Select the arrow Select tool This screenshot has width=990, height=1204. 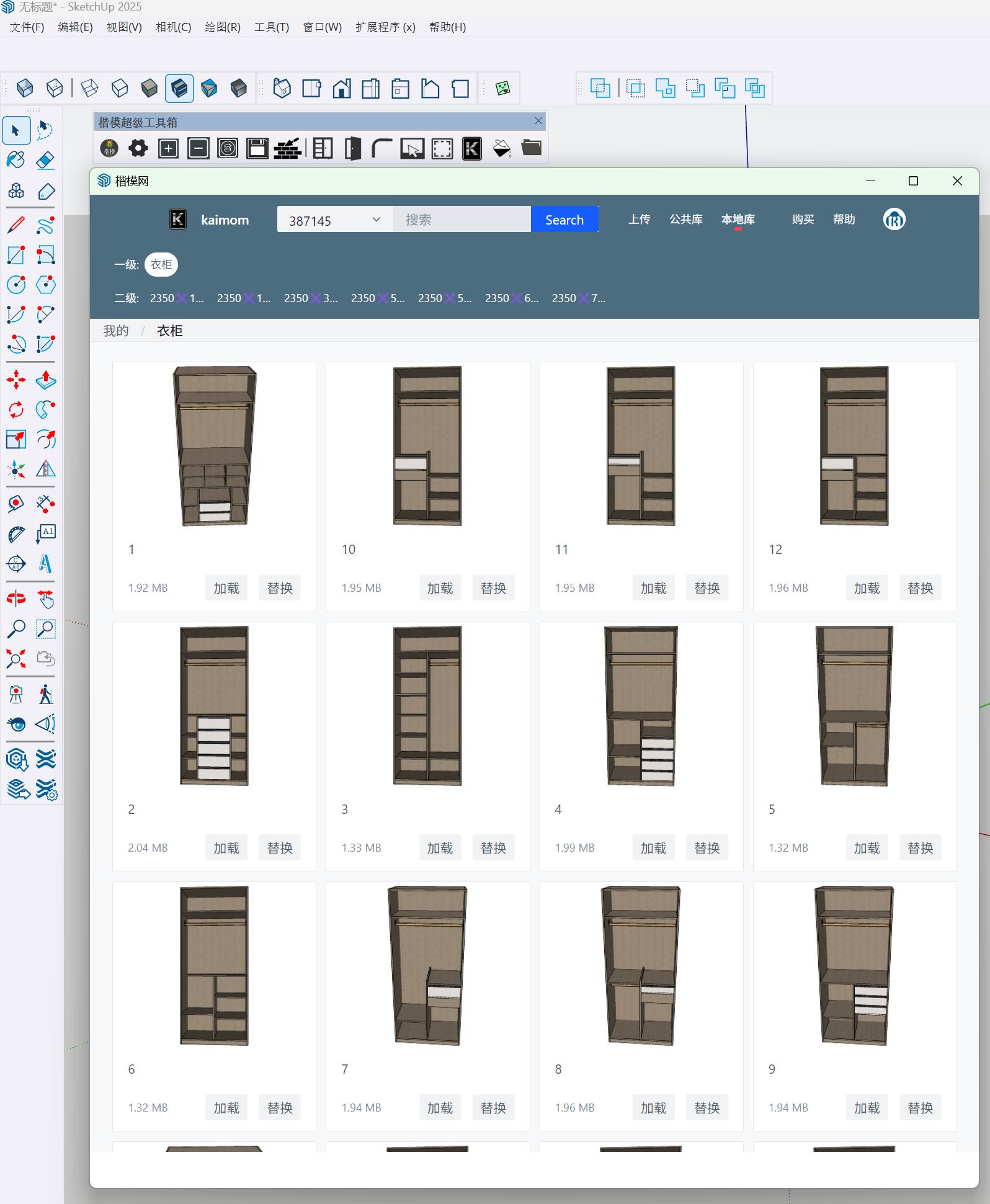(16, 131)
